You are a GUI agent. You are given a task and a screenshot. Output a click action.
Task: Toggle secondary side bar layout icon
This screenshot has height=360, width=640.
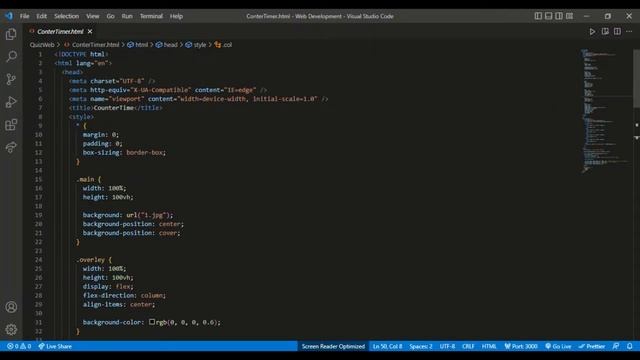(559, 16)
